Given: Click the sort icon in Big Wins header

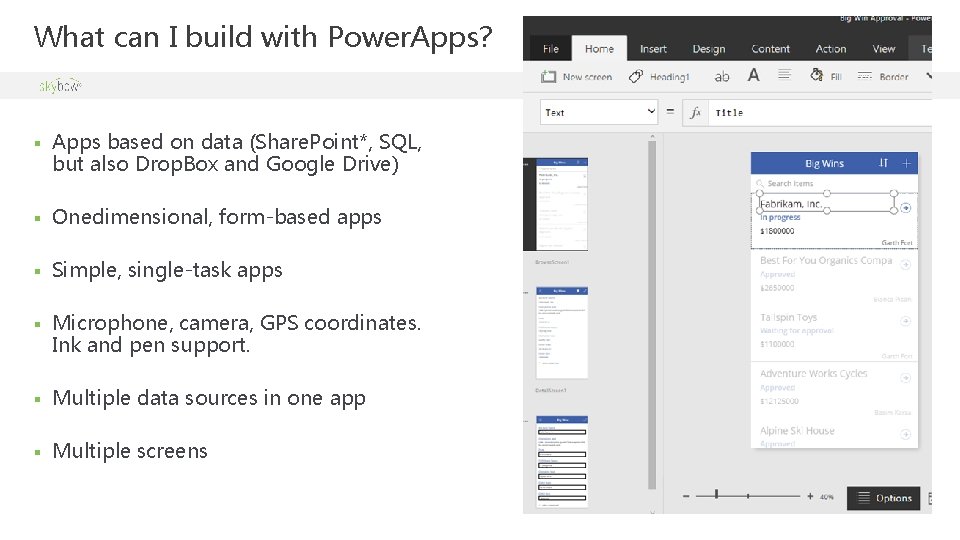Looking at the screenshot, I should pyautogui.click(x=883, y=163).
